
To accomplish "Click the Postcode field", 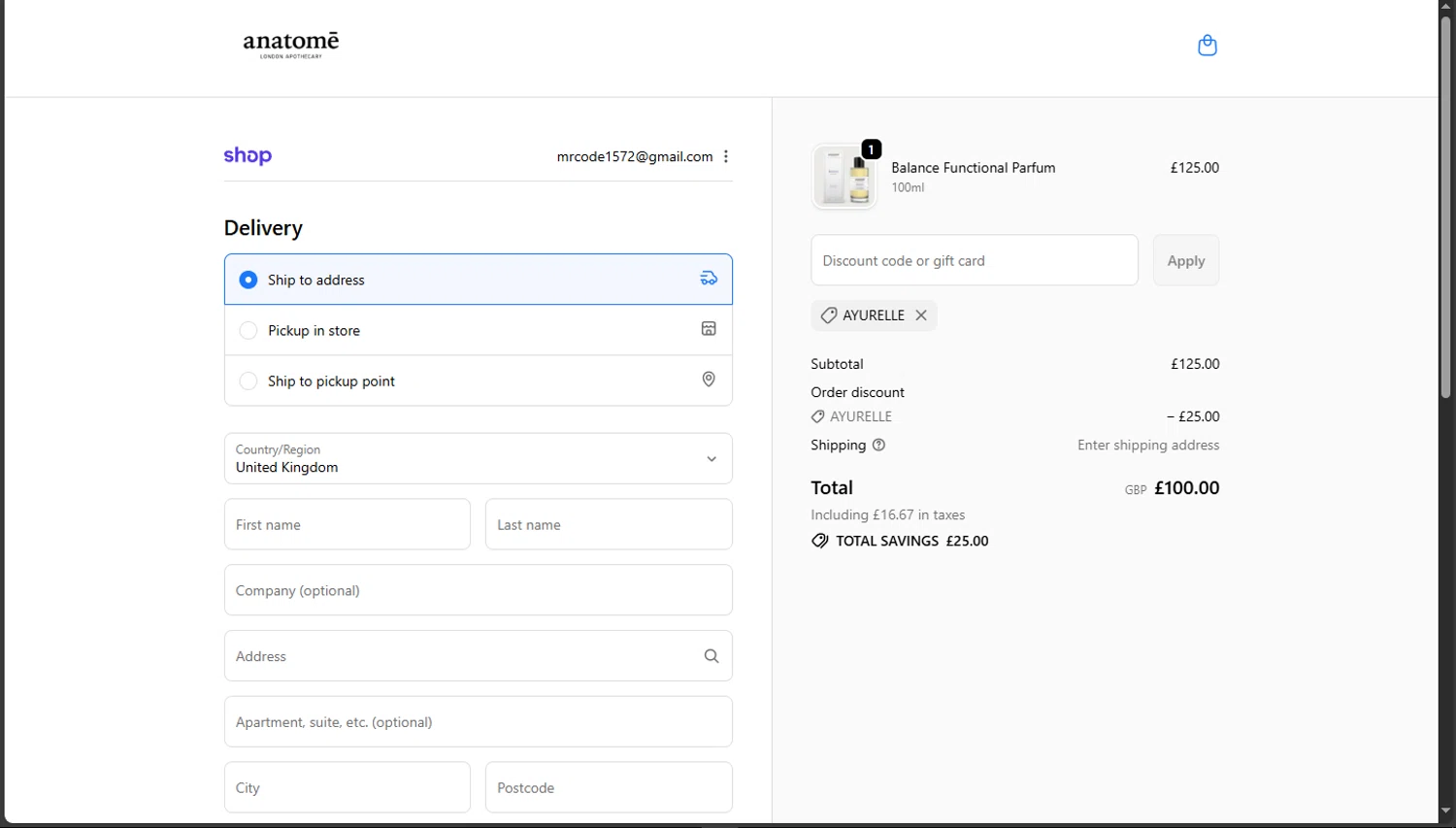I will [609, 787].
